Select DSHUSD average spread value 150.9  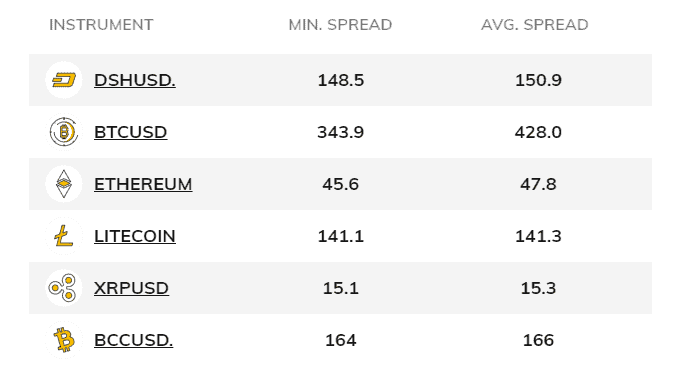(538, 80)
